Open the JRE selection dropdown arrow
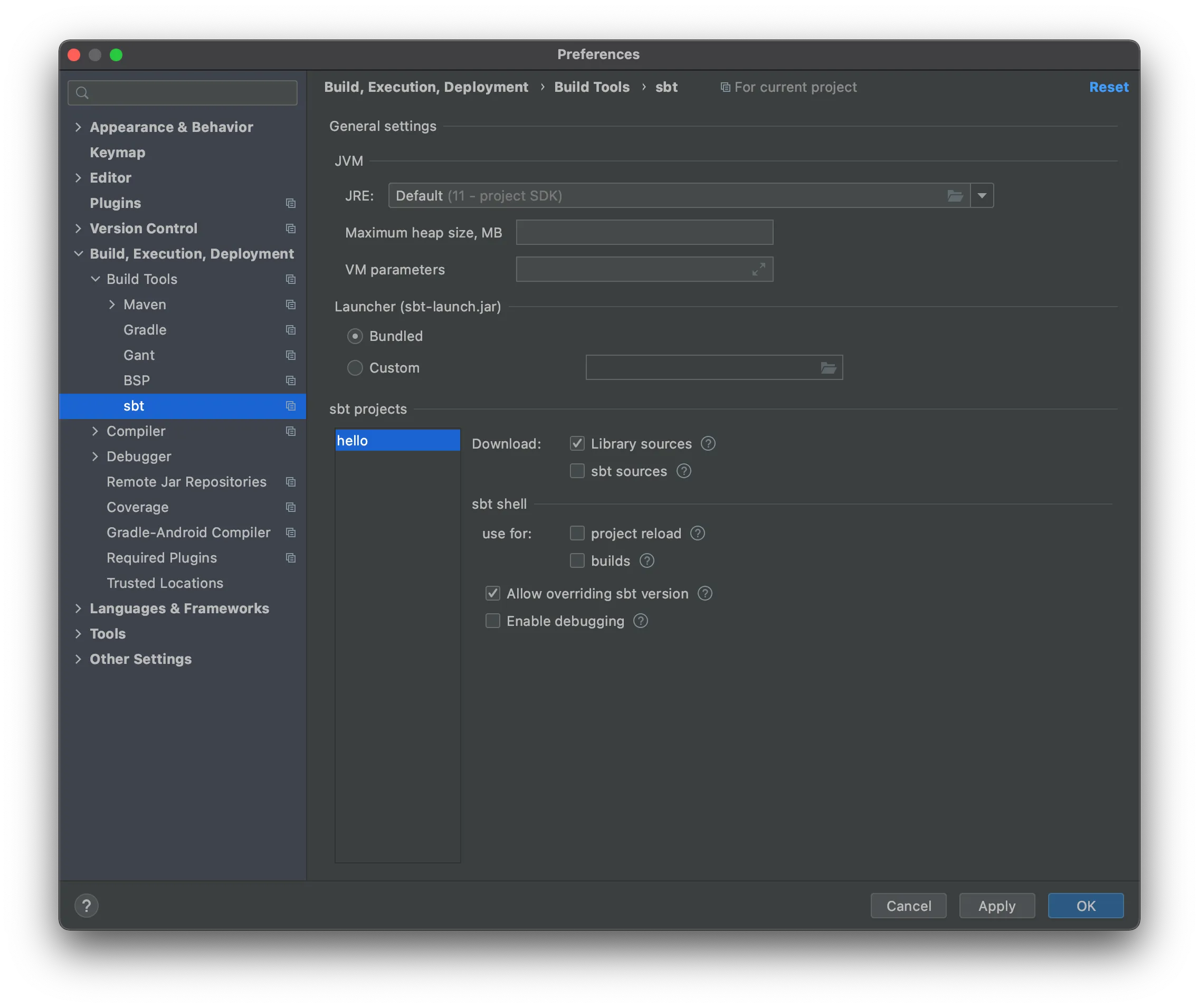This screenshot has height=1008, width=1199. tap(981, 195)
